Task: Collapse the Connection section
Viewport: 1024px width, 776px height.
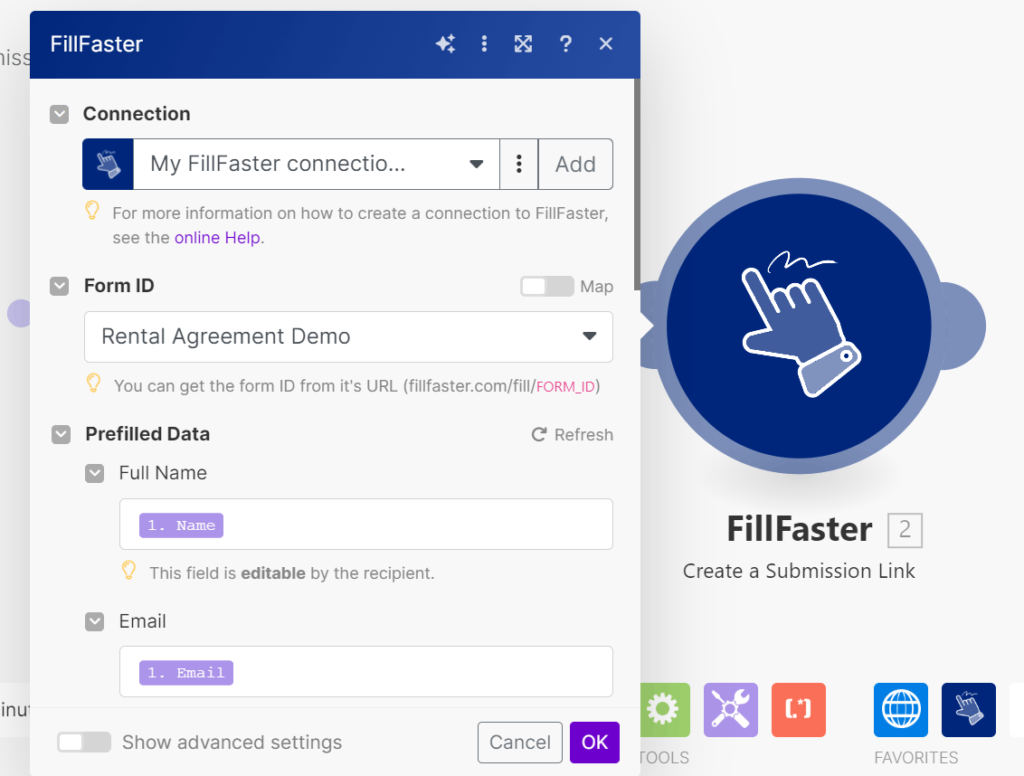Action: (x=59, y=114)
